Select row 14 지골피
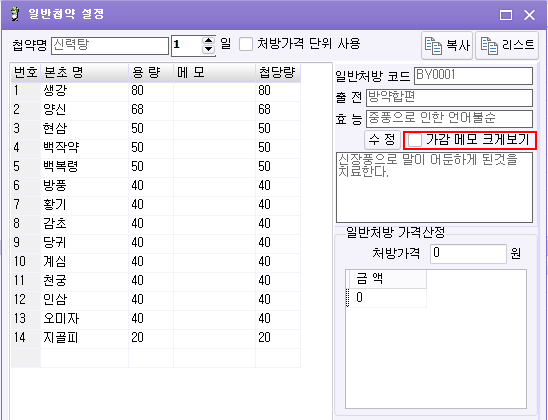Screen dimensions: 548x420 pos(156,339)
